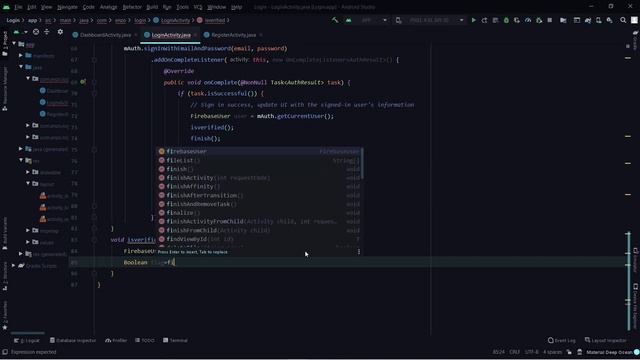
Task: Open TODO tool window
Action: click(x=145, y=340)
